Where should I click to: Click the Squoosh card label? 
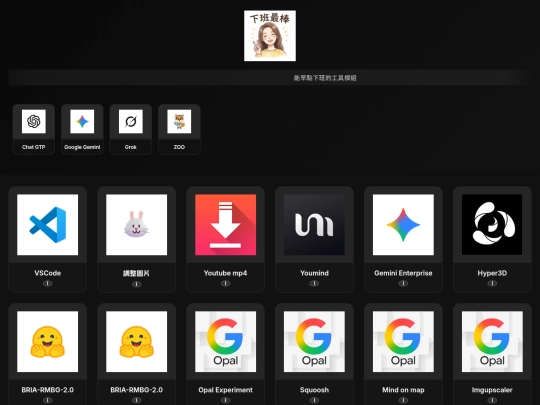[x=314, y=390]
